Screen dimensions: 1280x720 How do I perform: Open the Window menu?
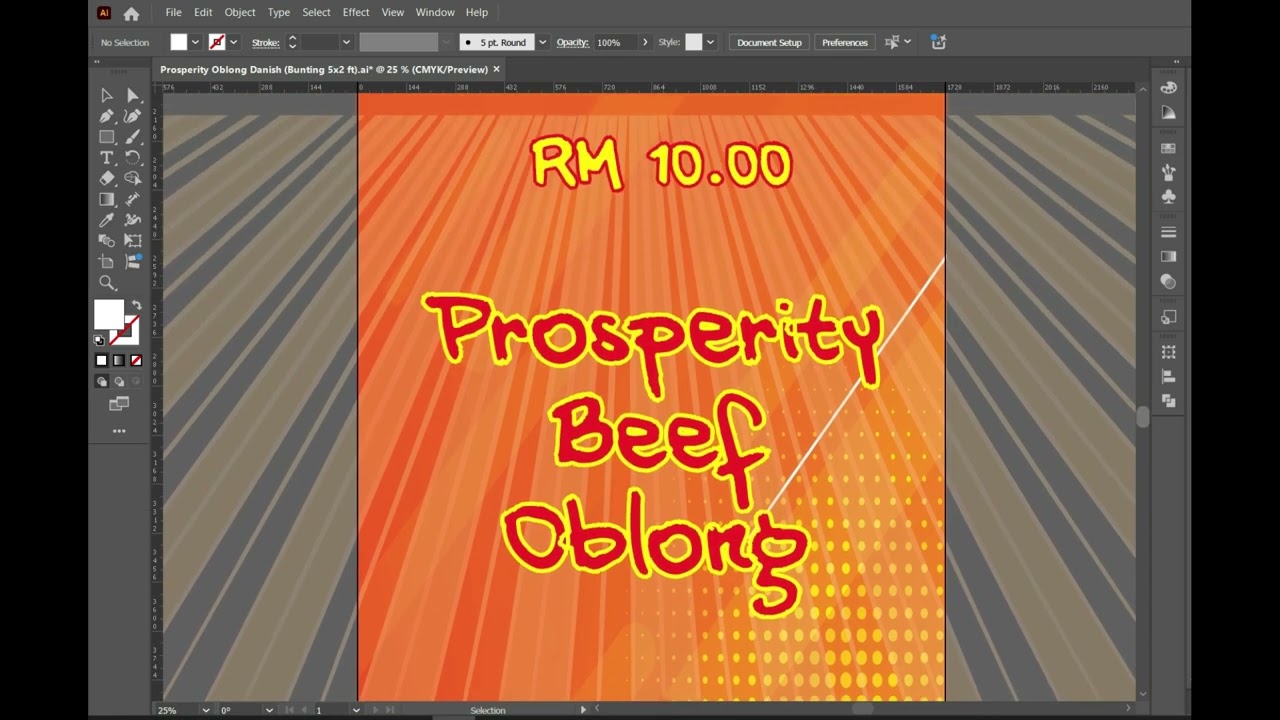(435, 12)
